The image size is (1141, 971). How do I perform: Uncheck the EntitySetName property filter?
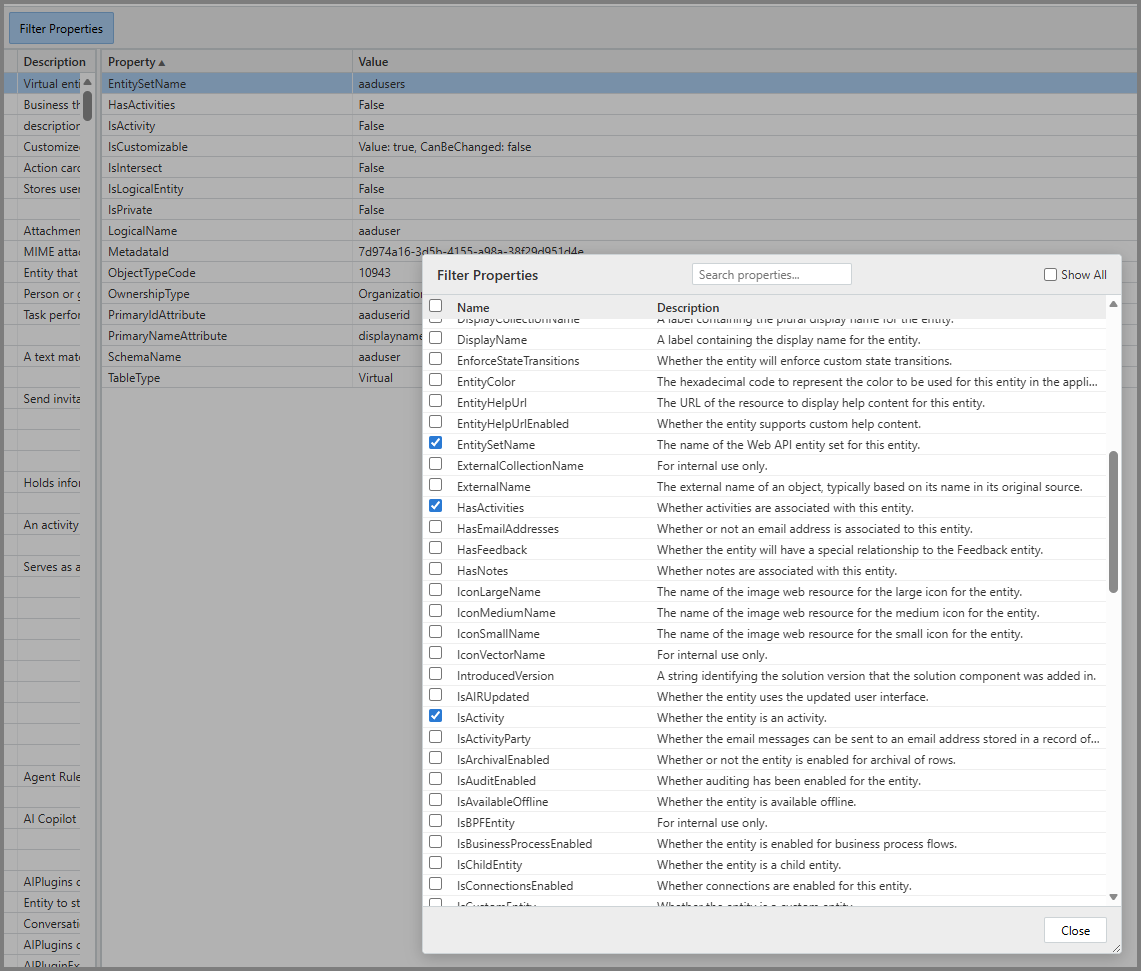click(x=435, y=443)
